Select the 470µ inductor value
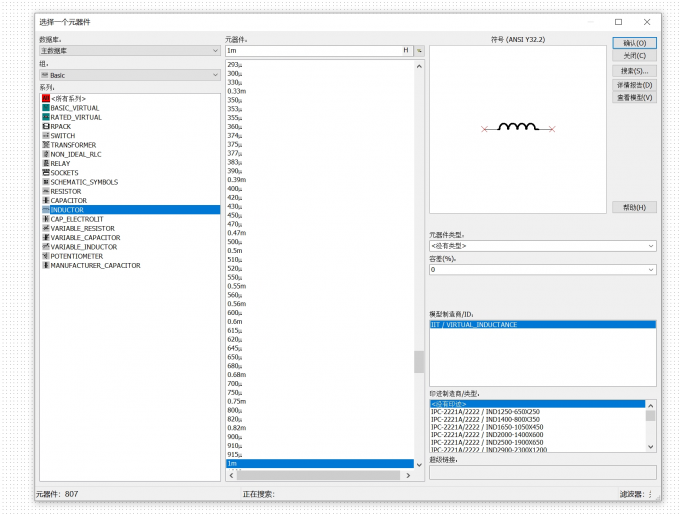Screen dimensions: 680x514 pos(235,224)
